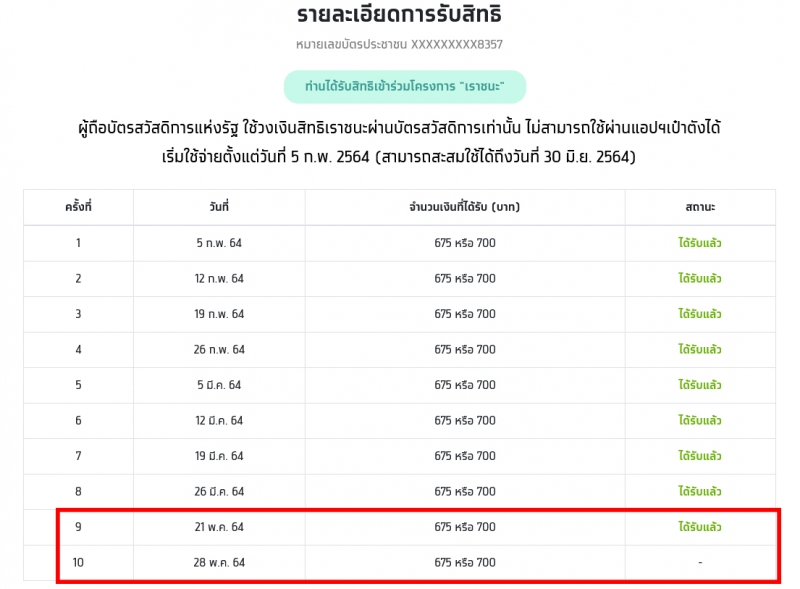Click the date "26 ก.พ. 64" cell
Screen dimensions: 800x589
tap(219, 350)
